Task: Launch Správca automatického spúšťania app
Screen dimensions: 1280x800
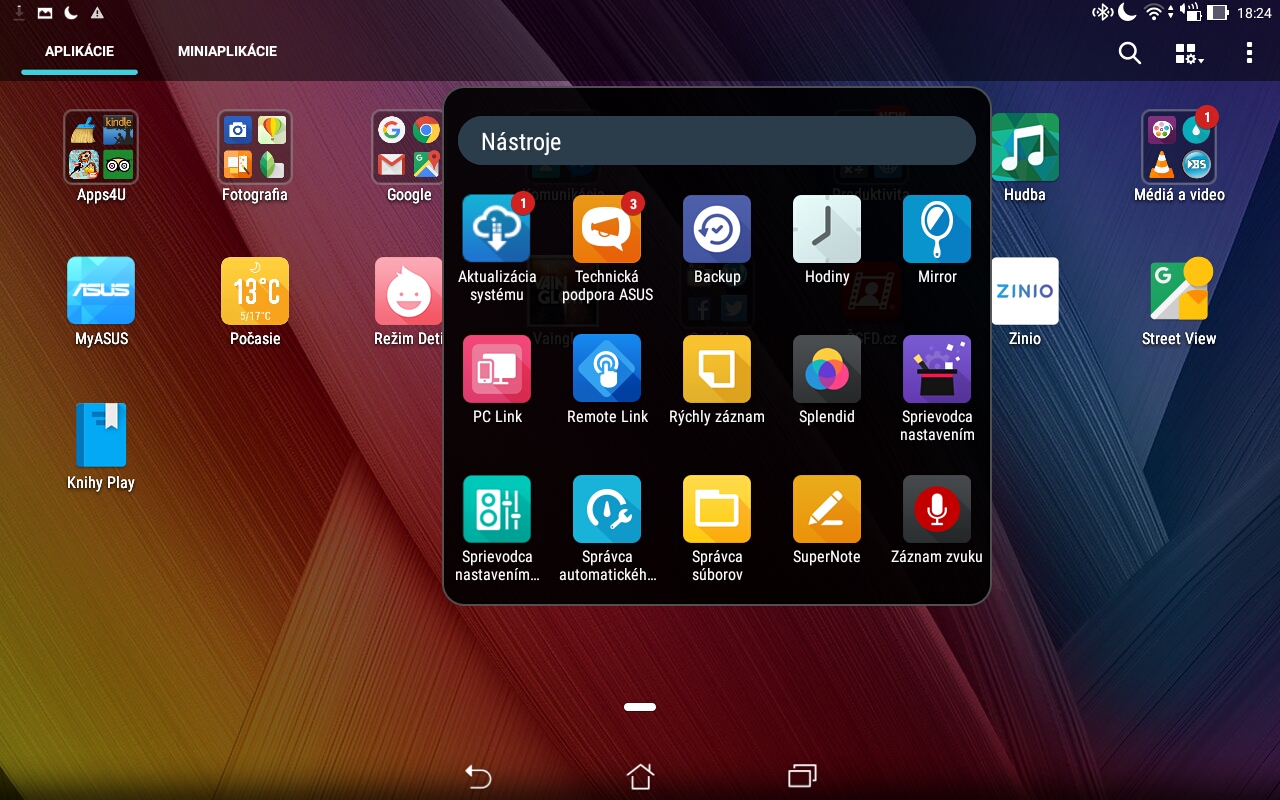Action: tap(607, 509)
